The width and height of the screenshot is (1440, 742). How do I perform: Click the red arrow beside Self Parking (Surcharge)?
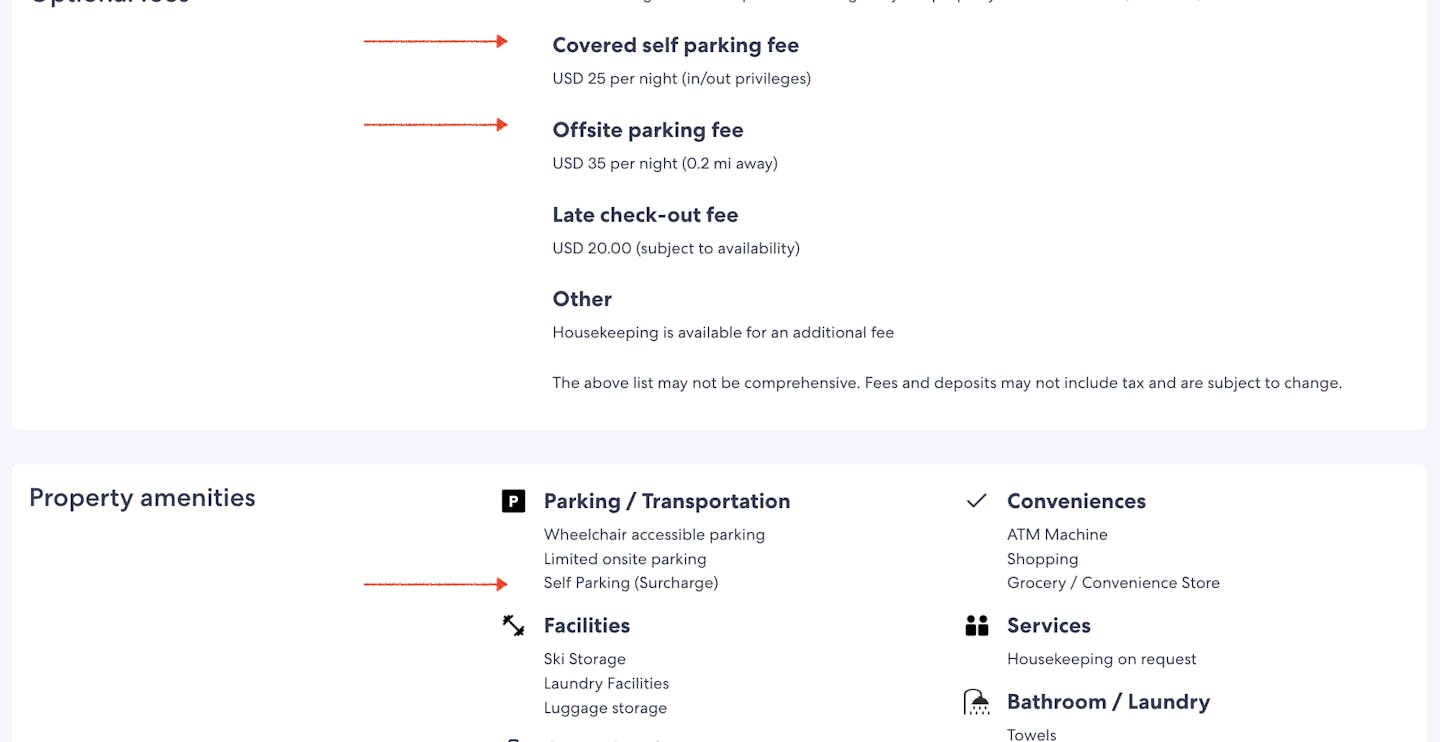click(x=435, y=584)
